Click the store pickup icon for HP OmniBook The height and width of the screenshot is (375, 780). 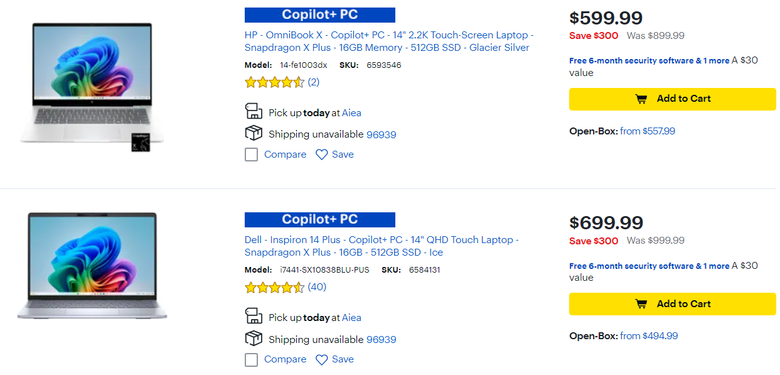point(254,111)
